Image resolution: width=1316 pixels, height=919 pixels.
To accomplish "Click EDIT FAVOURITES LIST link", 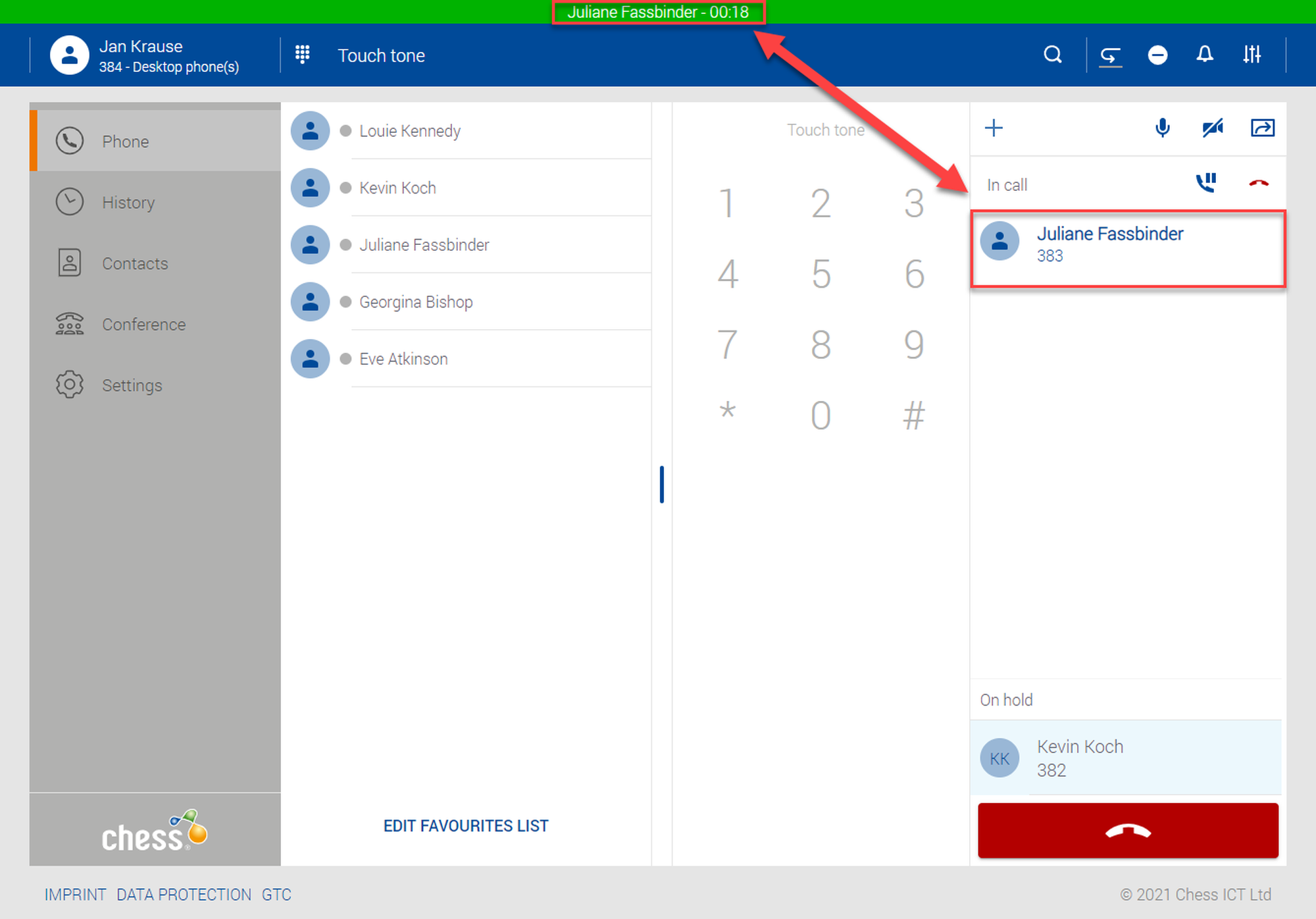I will pyautogui.click(x=465, y=826).
